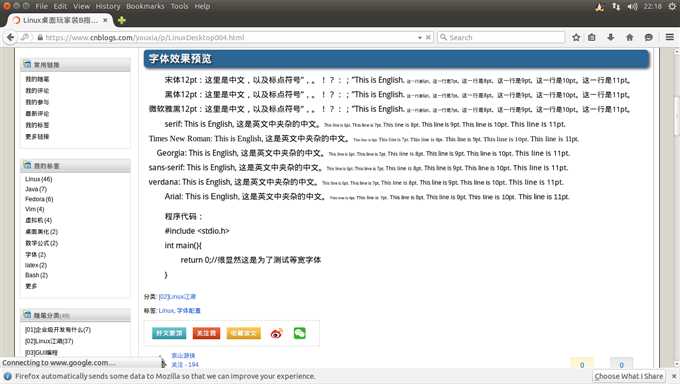Open the Bookmarks menu
680x384 pixels.
[145, 6]
